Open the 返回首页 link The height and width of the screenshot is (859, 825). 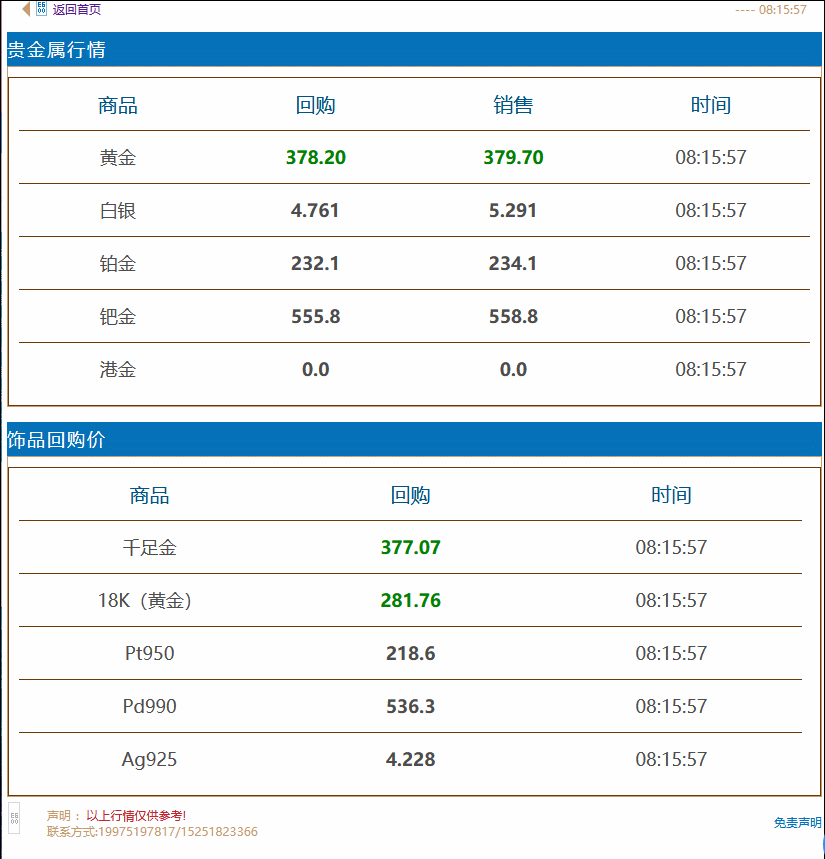pos(76,10)
